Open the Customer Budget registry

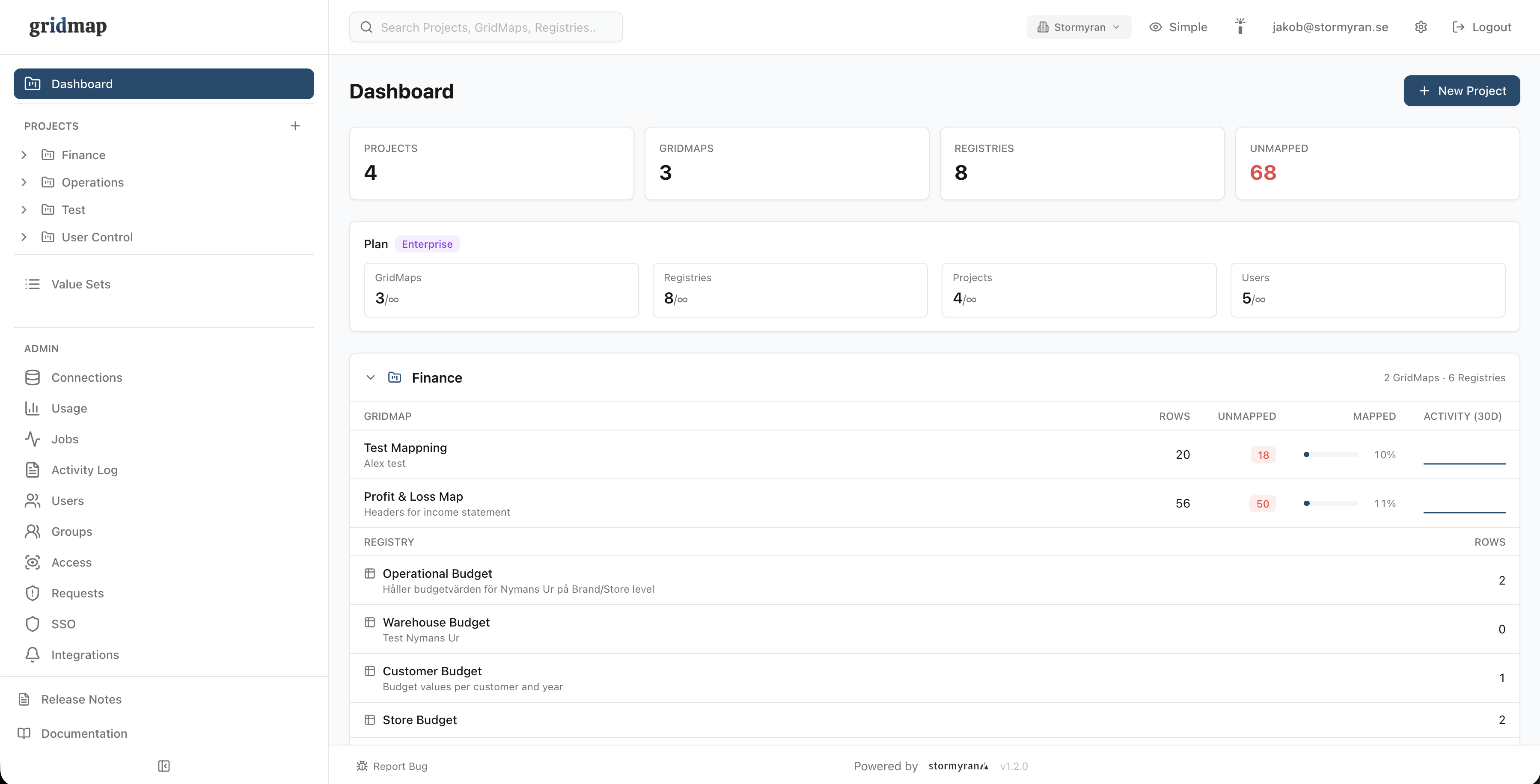(934, 677)
